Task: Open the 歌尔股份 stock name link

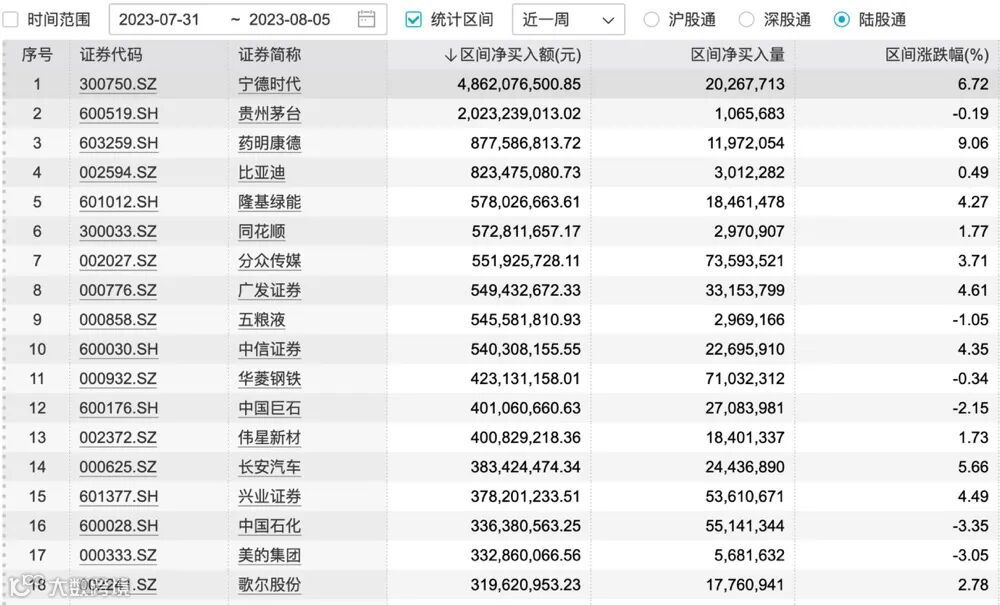Action: [x=270, y=585]
